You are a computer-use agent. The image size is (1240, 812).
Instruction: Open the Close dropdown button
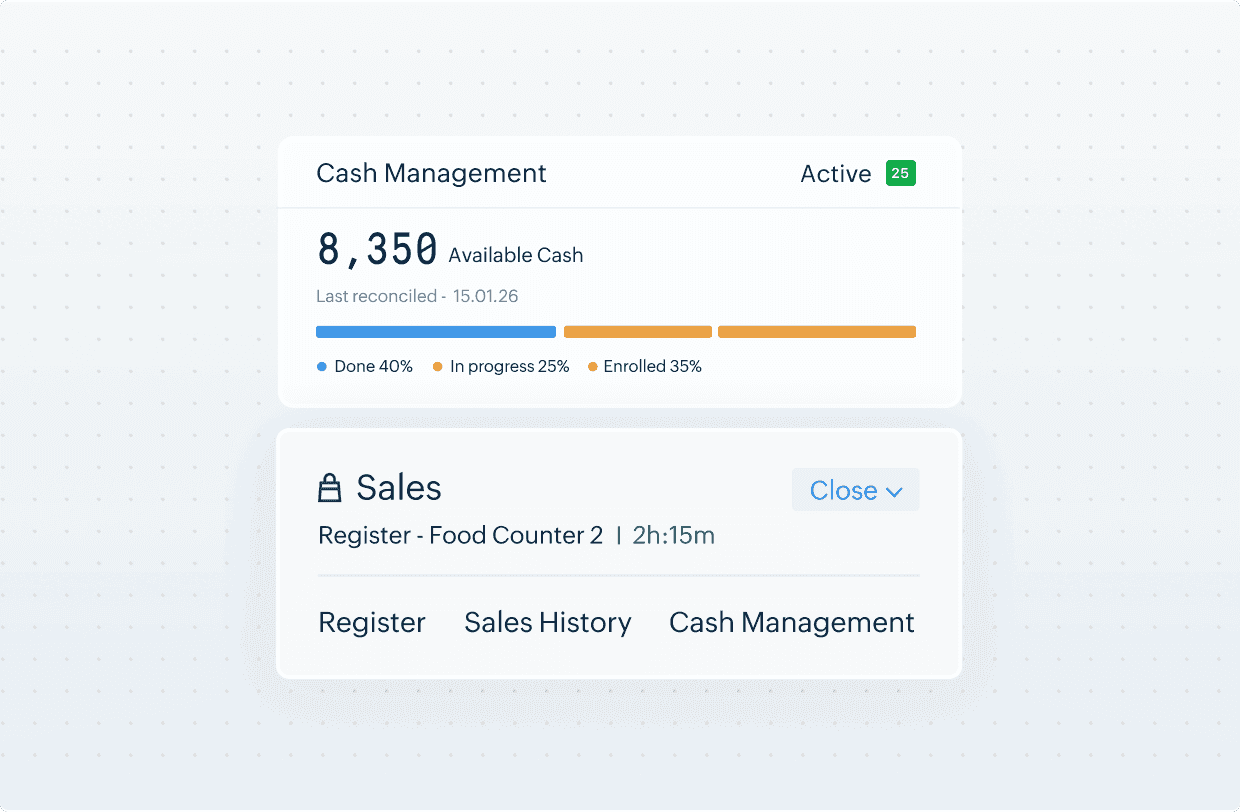click(856, 490)
